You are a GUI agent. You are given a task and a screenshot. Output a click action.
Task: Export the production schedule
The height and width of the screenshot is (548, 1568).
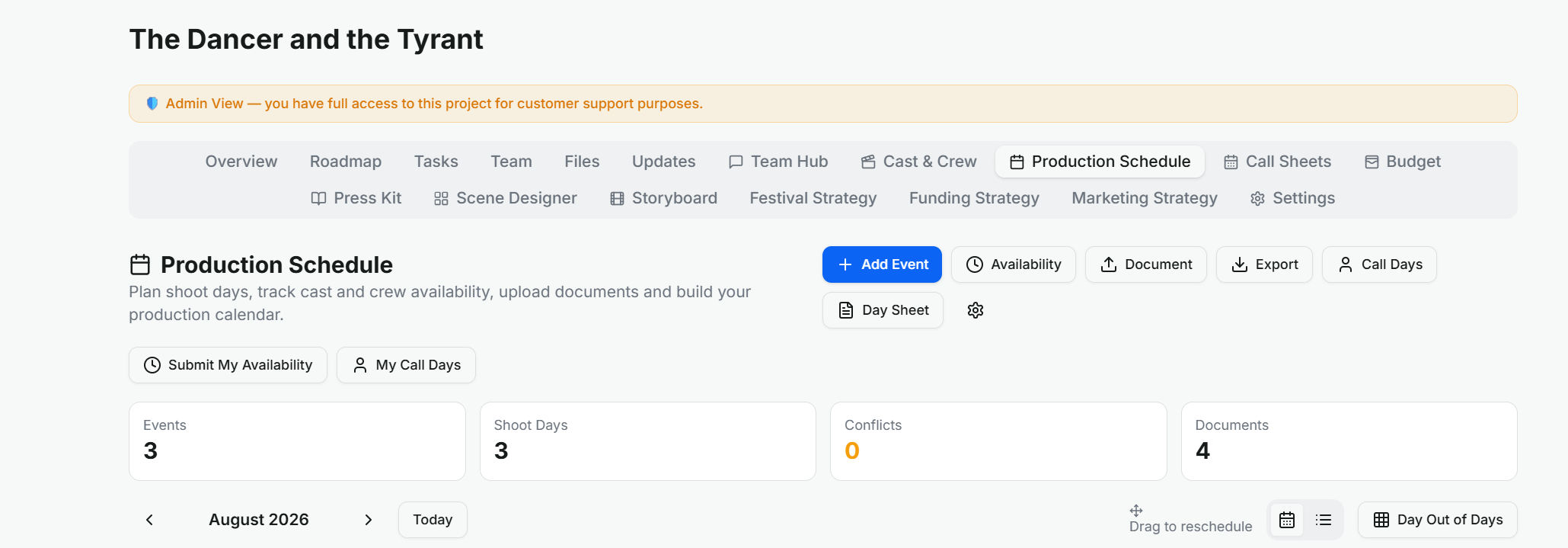[x=1264, y=264]
